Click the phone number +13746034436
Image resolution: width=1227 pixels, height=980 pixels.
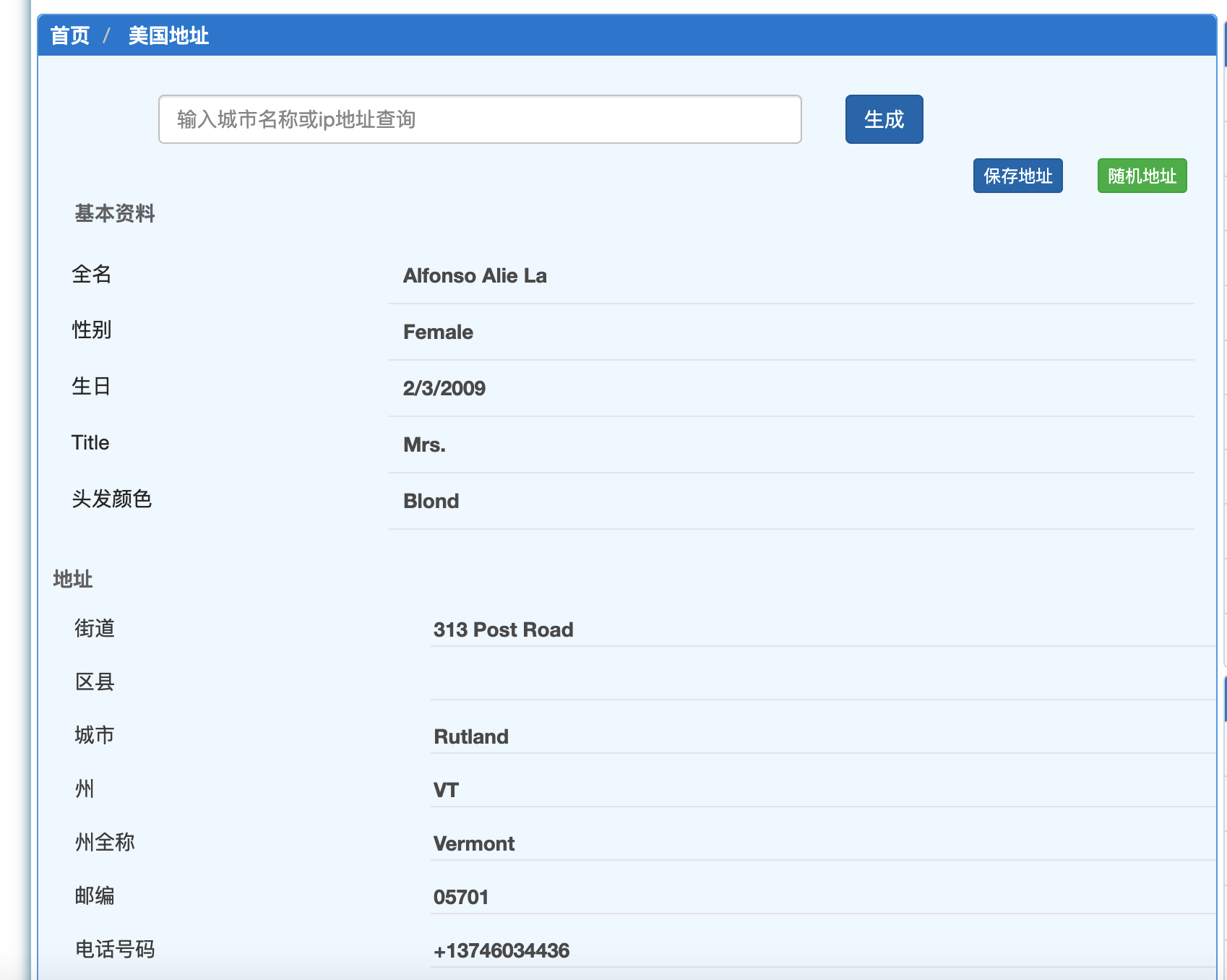coord(501,951)
